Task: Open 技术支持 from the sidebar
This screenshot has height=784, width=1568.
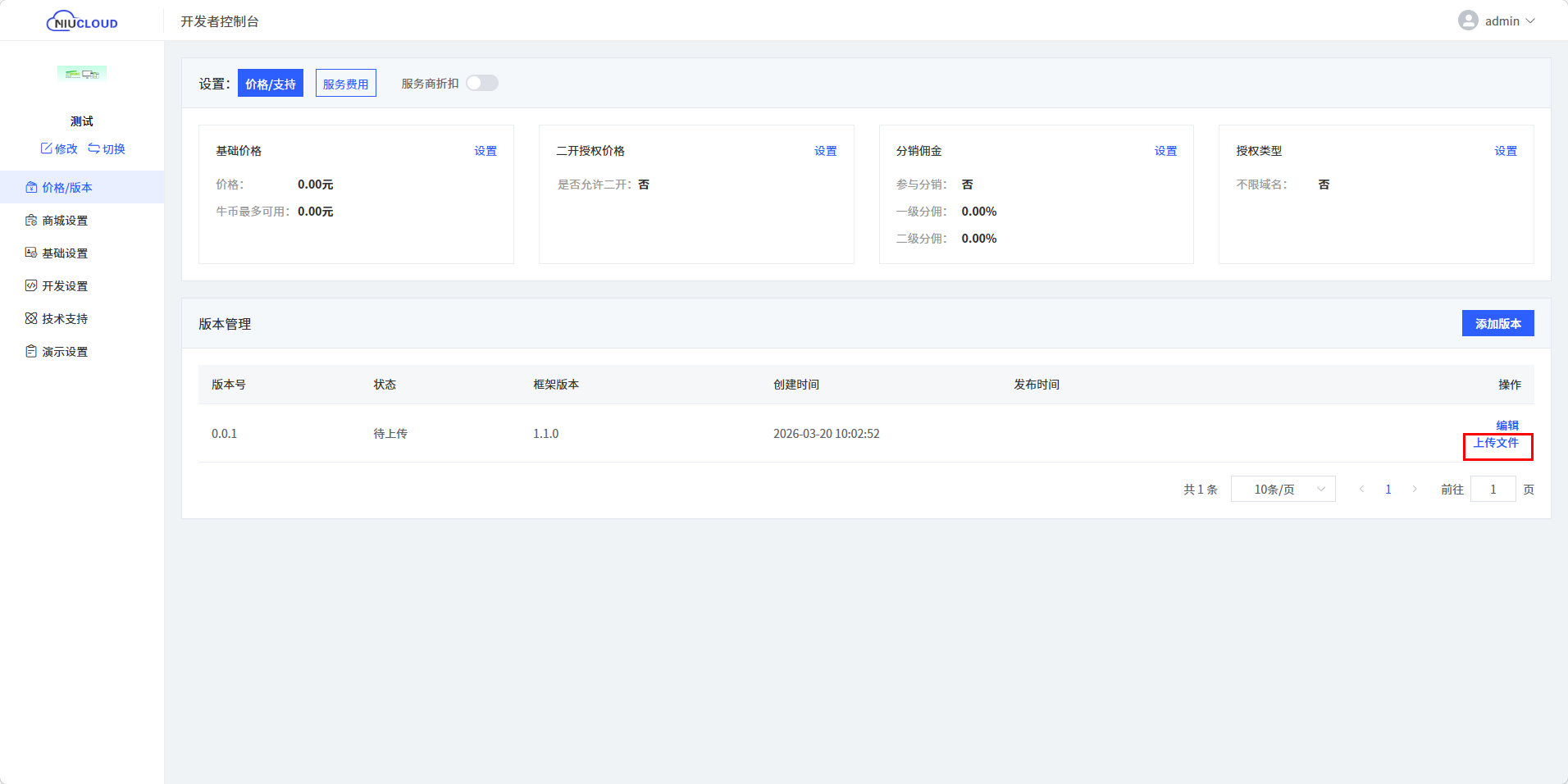Action: point(65,319)
